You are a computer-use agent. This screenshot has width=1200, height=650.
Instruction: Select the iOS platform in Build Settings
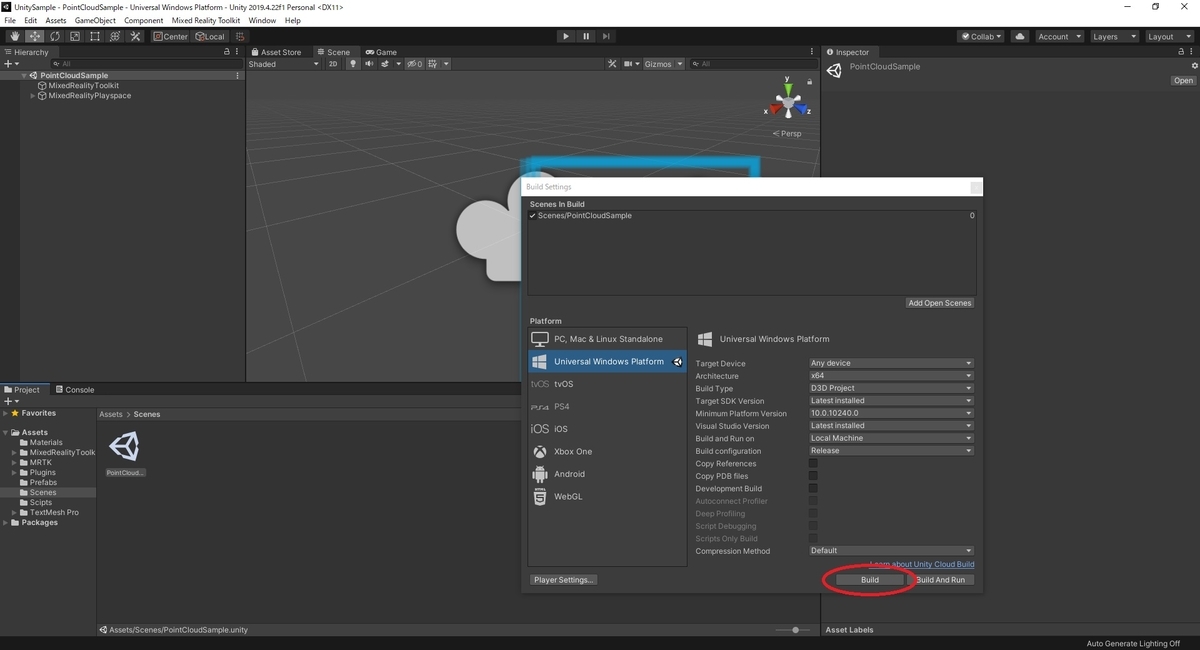(x=608, y=429)
